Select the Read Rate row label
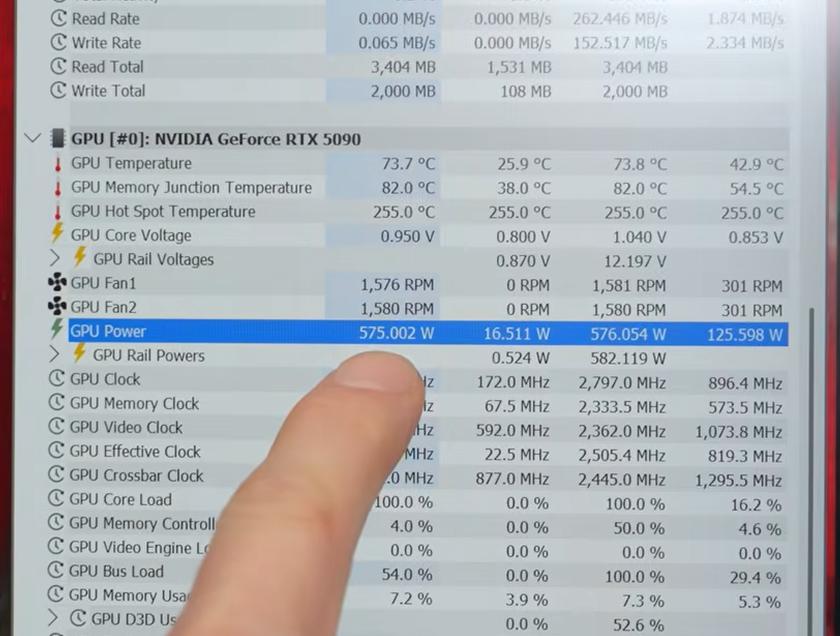The height and width of the screenshot is (636, 840). (x=106, y=19)
